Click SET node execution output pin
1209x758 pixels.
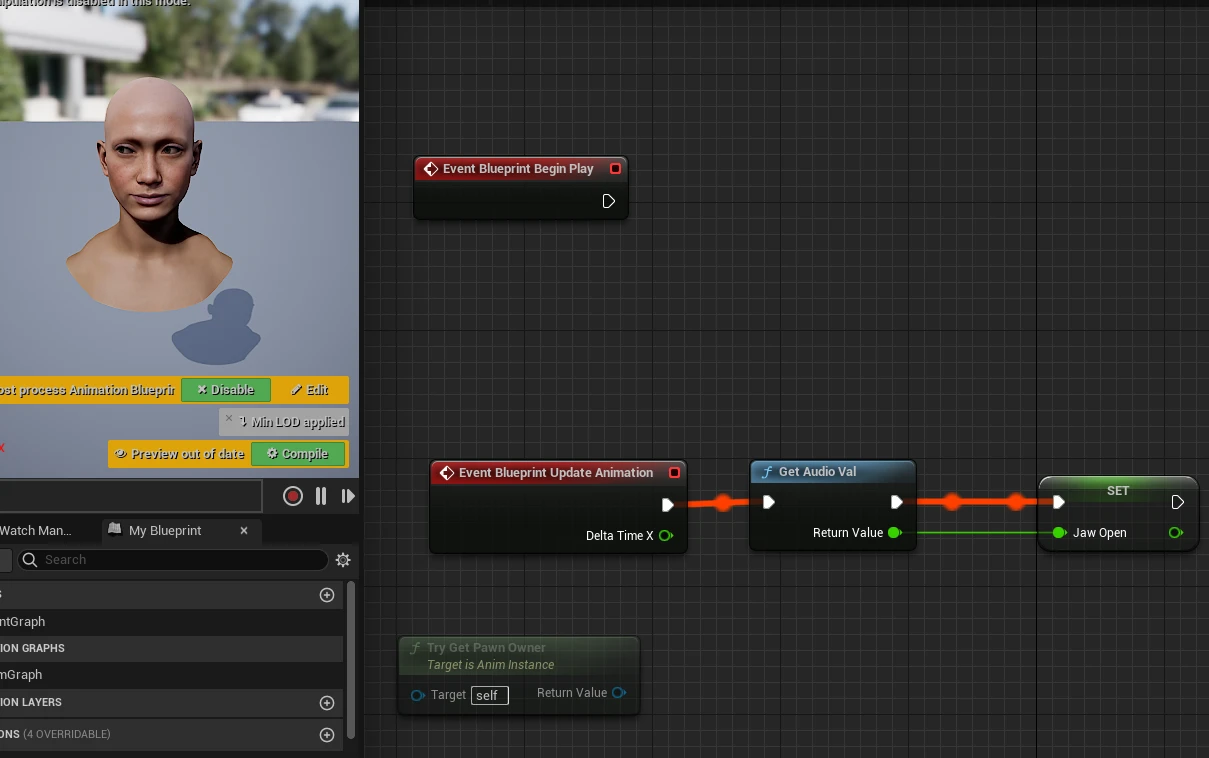tap(1177, 502)
